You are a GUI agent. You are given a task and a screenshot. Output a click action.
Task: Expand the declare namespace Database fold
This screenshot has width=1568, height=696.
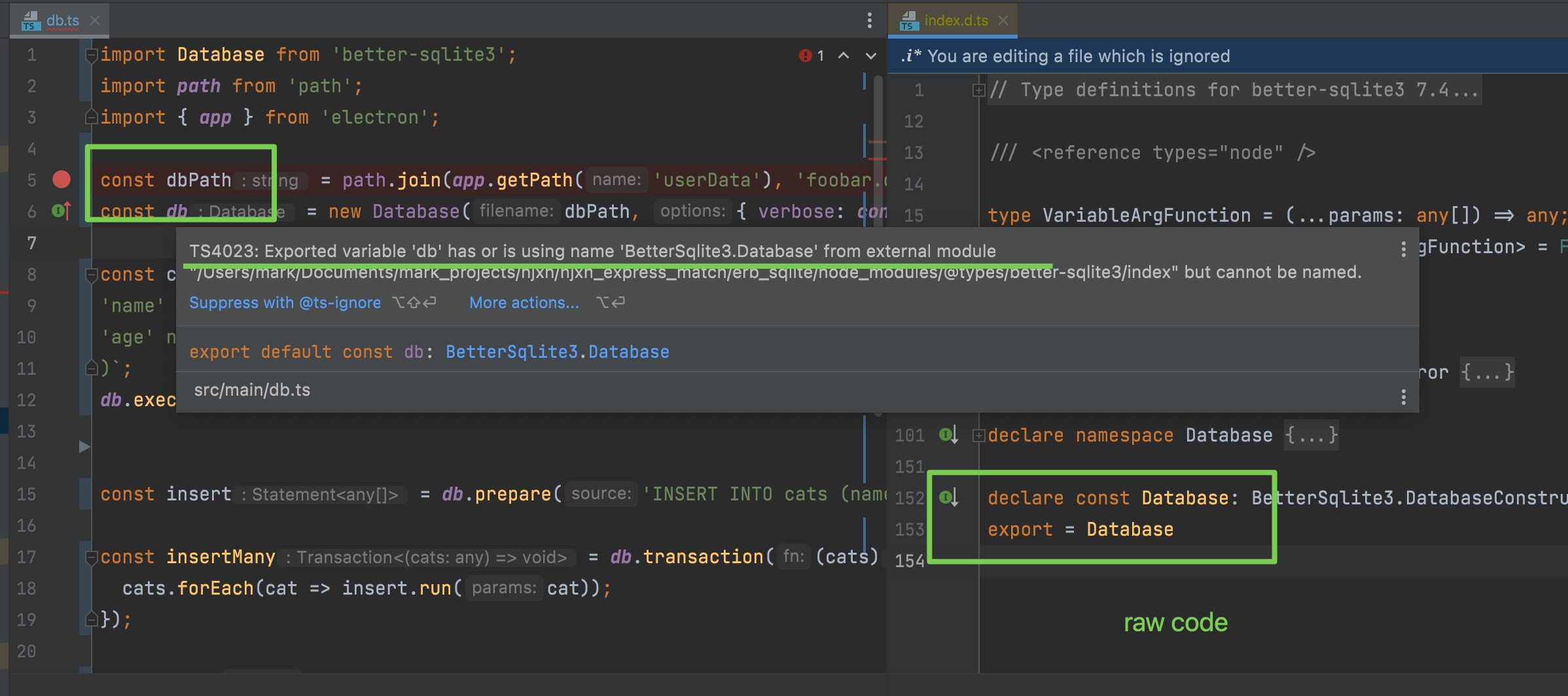tap(978, 435)
